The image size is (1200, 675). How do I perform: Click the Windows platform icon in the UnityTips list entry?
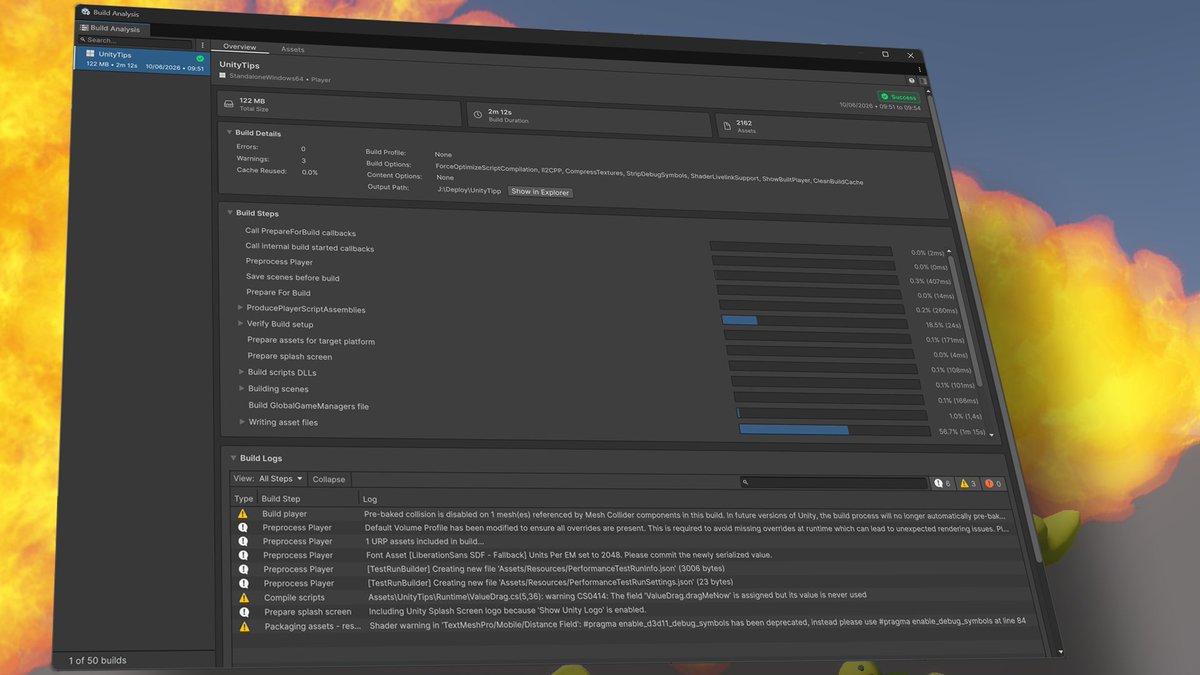(x=90, y=54)
